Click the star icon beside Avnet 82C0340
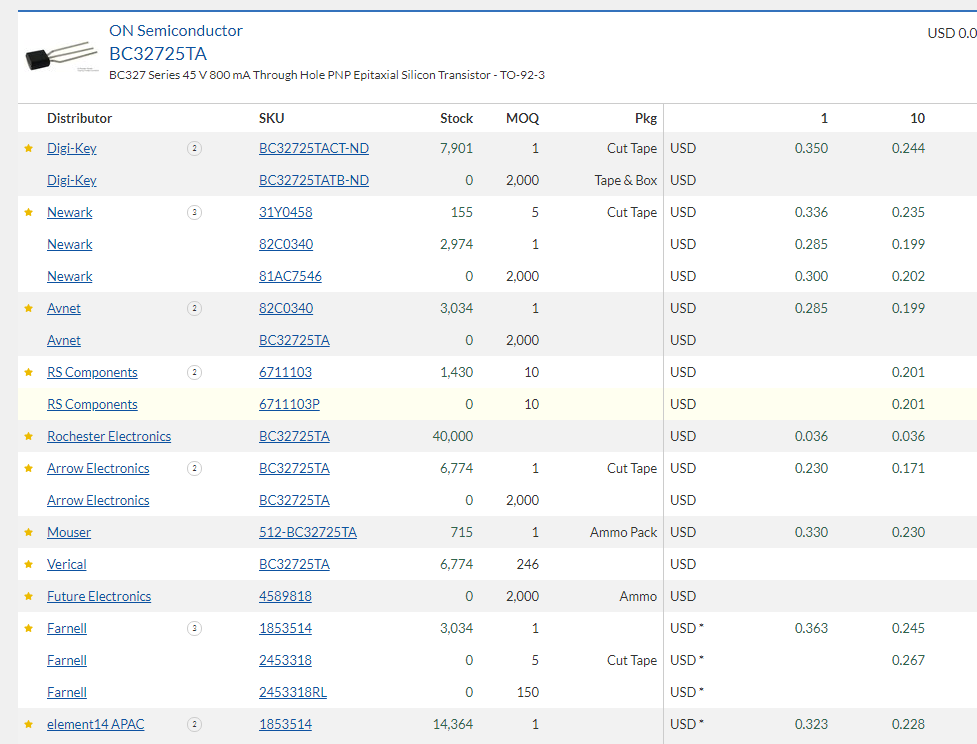The width and height of the screenshot is (977, 744). [x=29, y=308]
